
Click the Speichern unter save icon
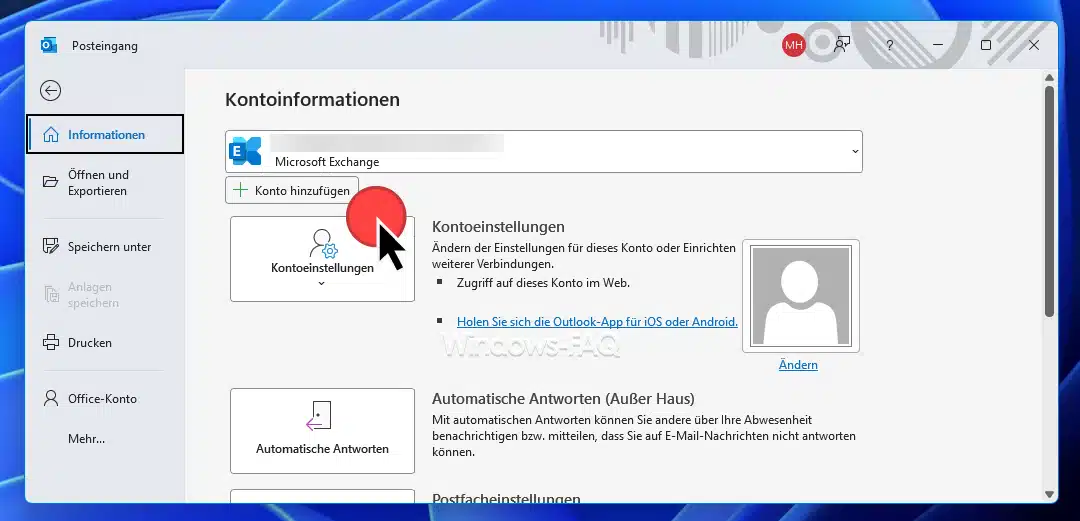[x=51, y=247]
